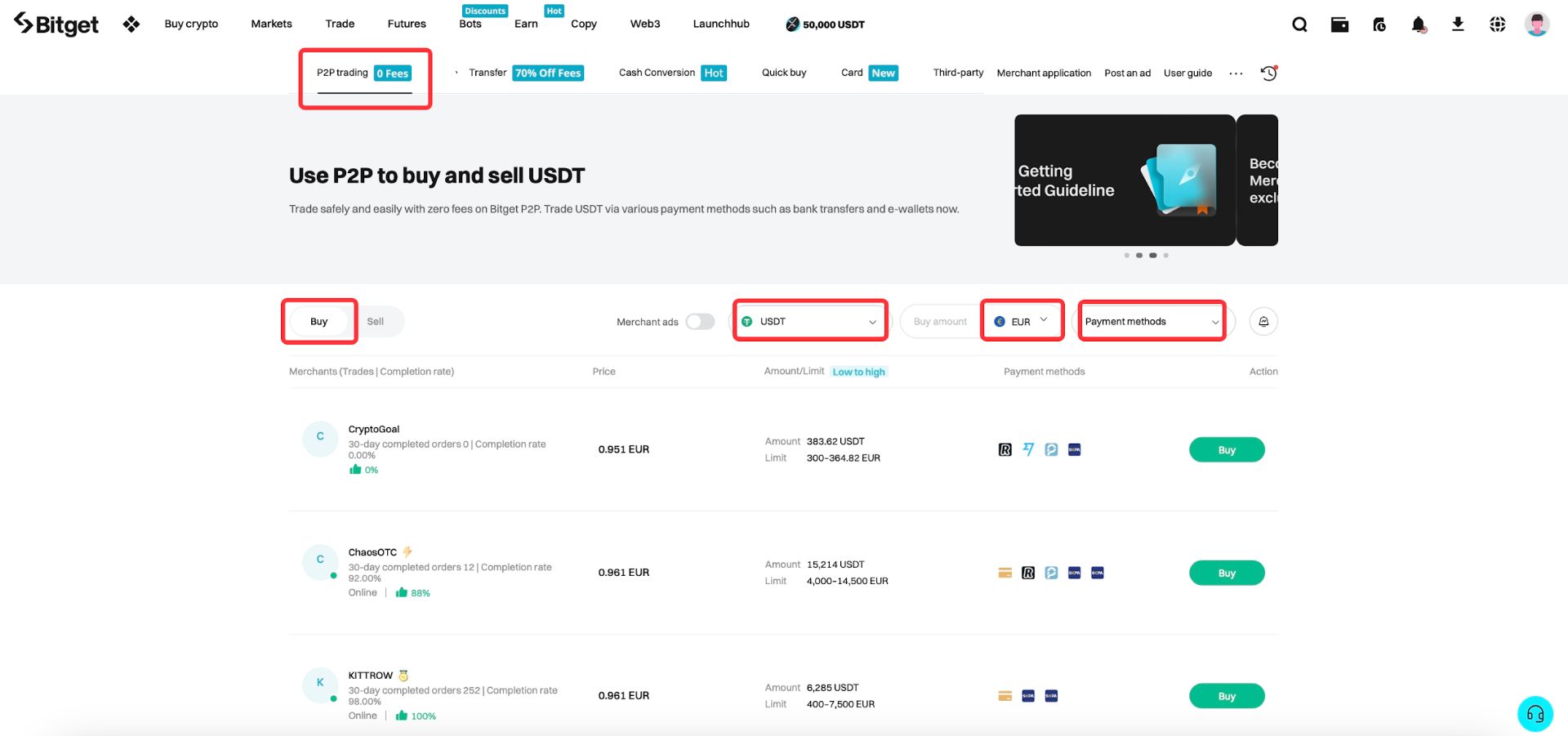Viewport: 1568px width, 736px height.
Task: Click the round icon beside Payment methods
Action: point(1263,322)
